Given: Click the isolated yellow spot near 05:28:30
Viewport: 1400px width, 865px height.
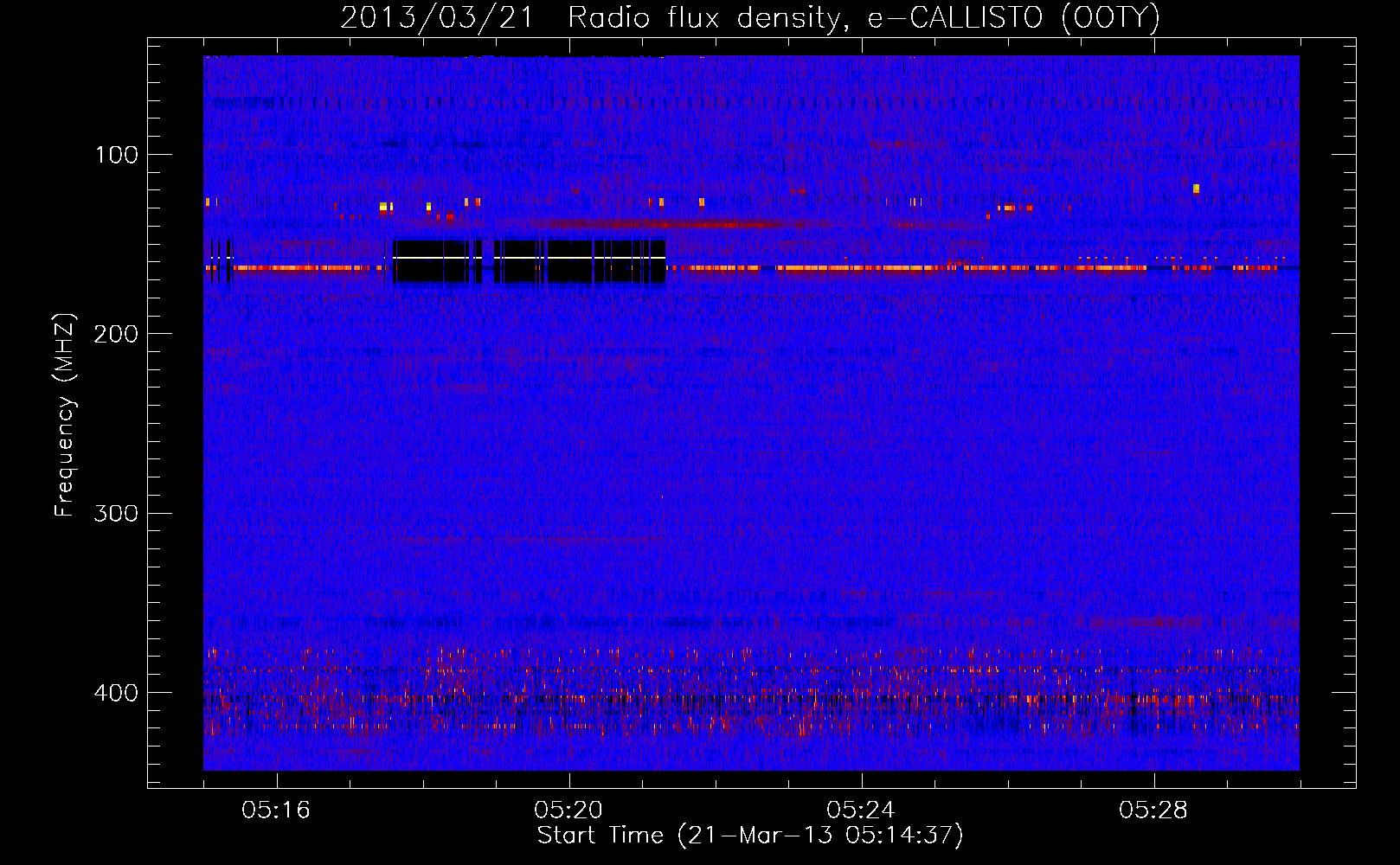Looking at the screenshot, I should pyautogui.click(x=1196, y=189).
